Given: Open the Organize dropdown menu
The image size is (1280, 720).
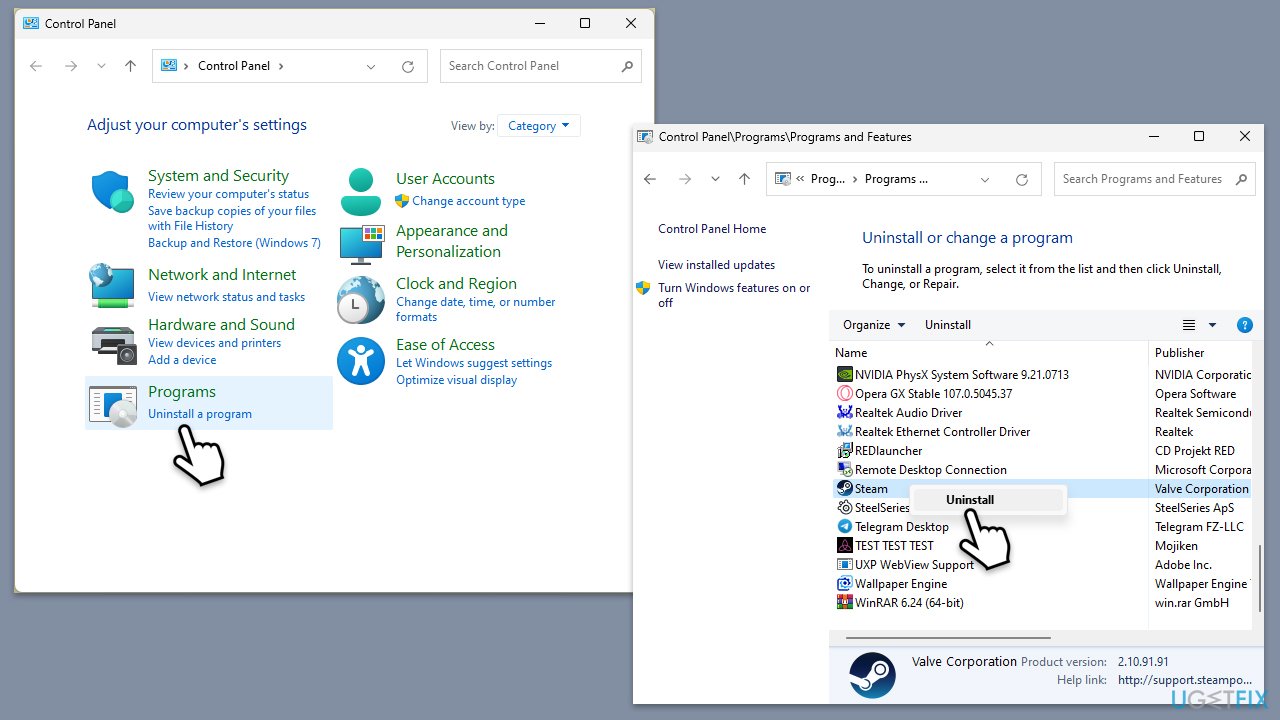Looking at the screenshot, I should point(873,325).
